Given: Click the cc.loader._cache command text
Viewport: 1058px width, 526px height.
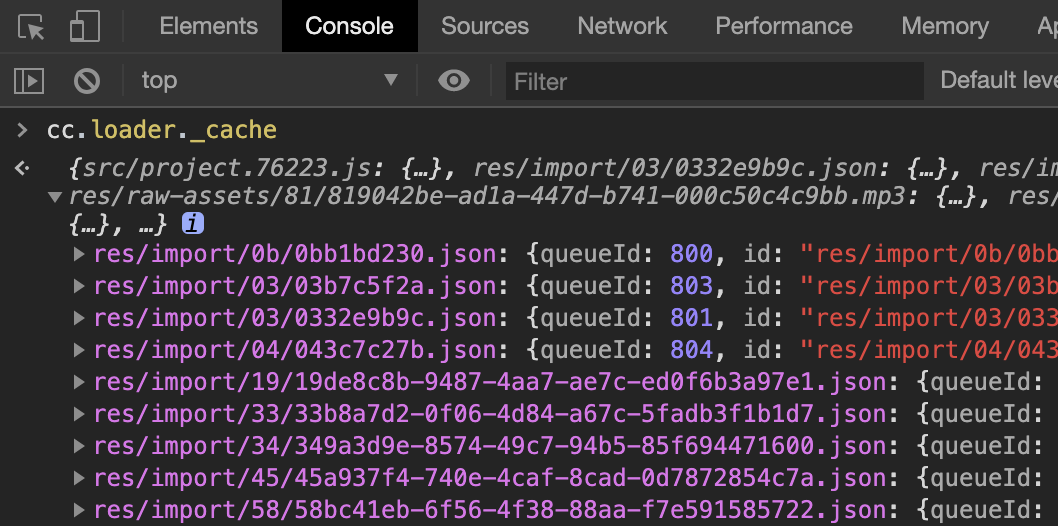Looking at the screenshot, I should [x=161, y=130].
